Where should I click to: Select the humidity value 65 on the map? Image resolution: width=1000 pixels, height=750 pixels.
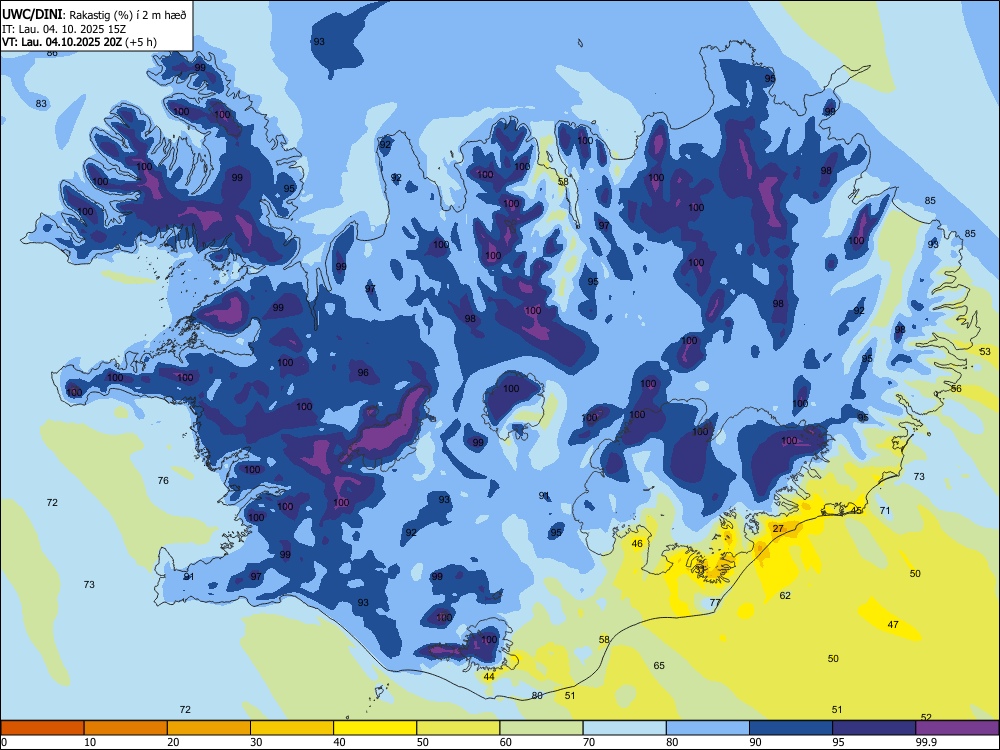pos(659,665)
